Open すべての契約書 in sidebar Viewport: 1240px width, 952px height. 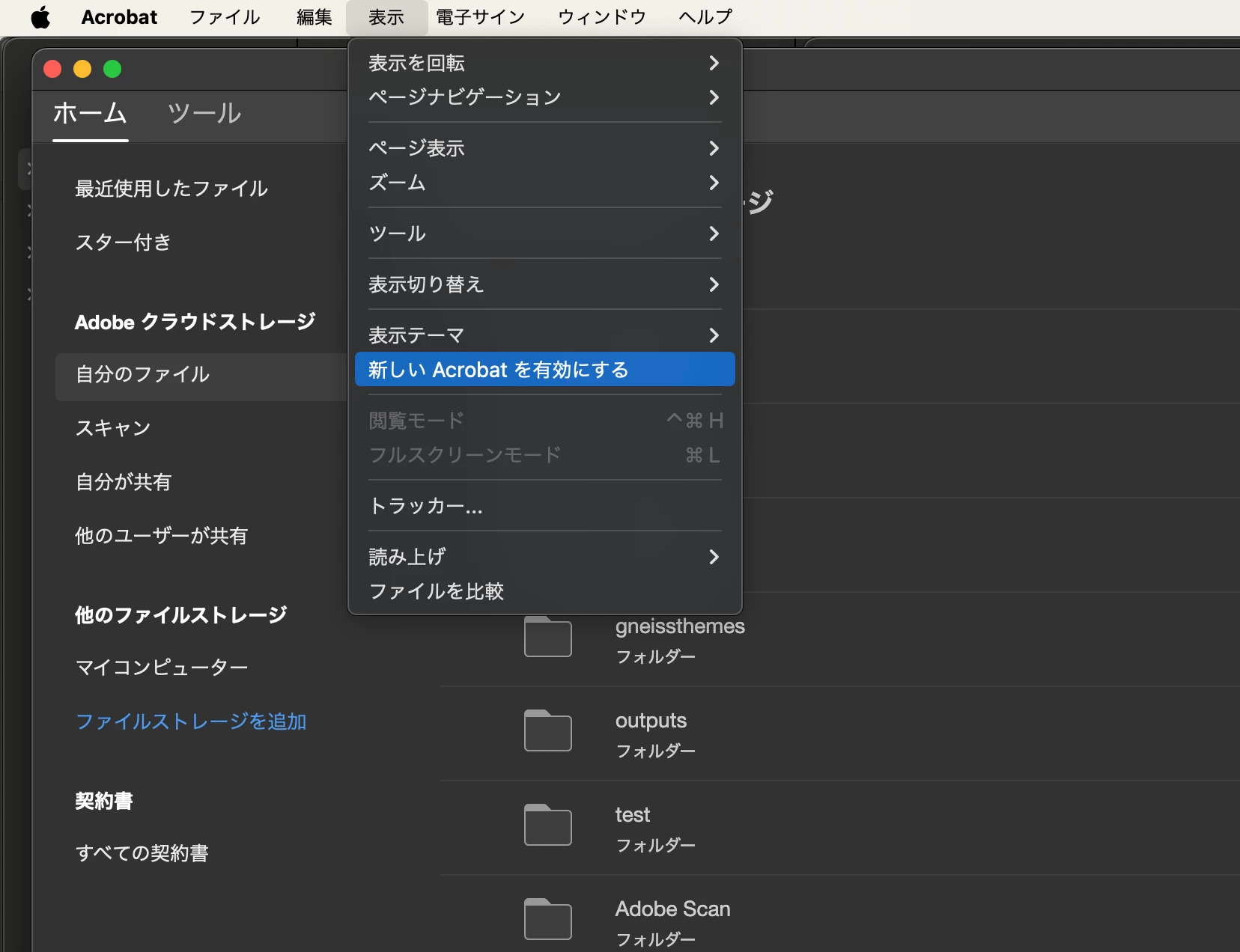[142, 853]
